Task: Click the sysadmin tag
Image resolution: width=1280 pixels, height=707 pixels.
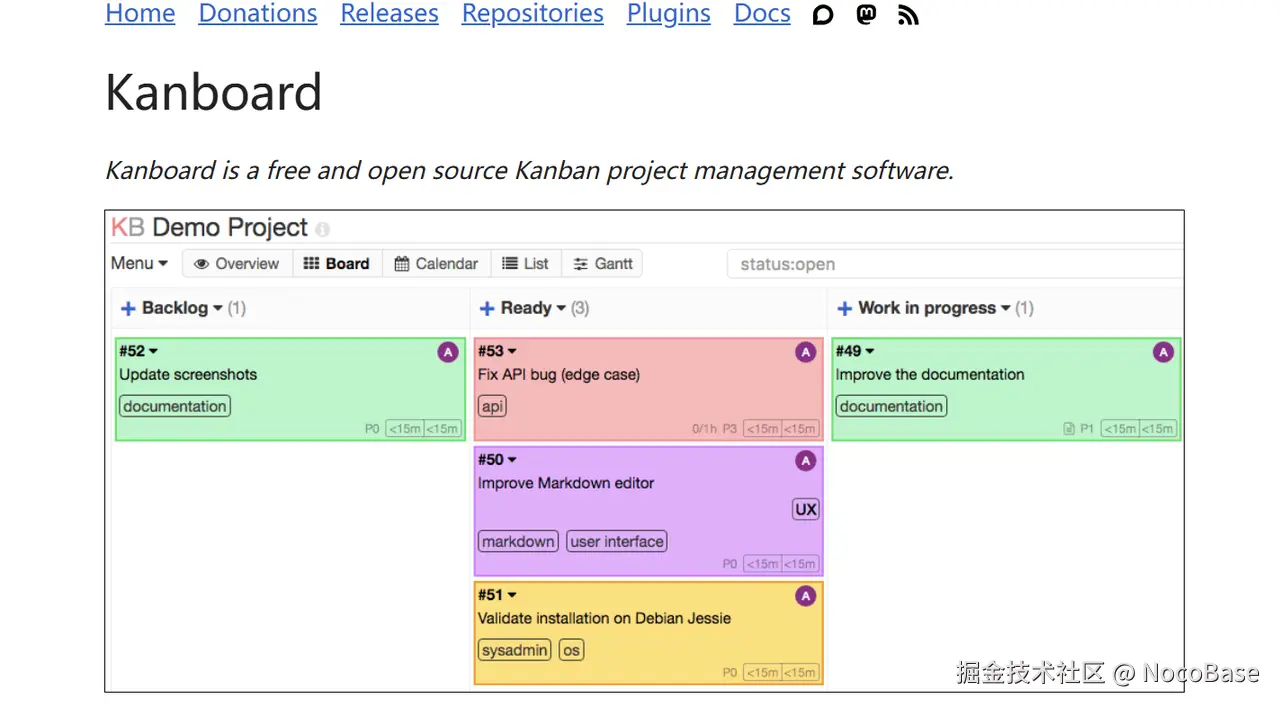Action: coord(515,650)
